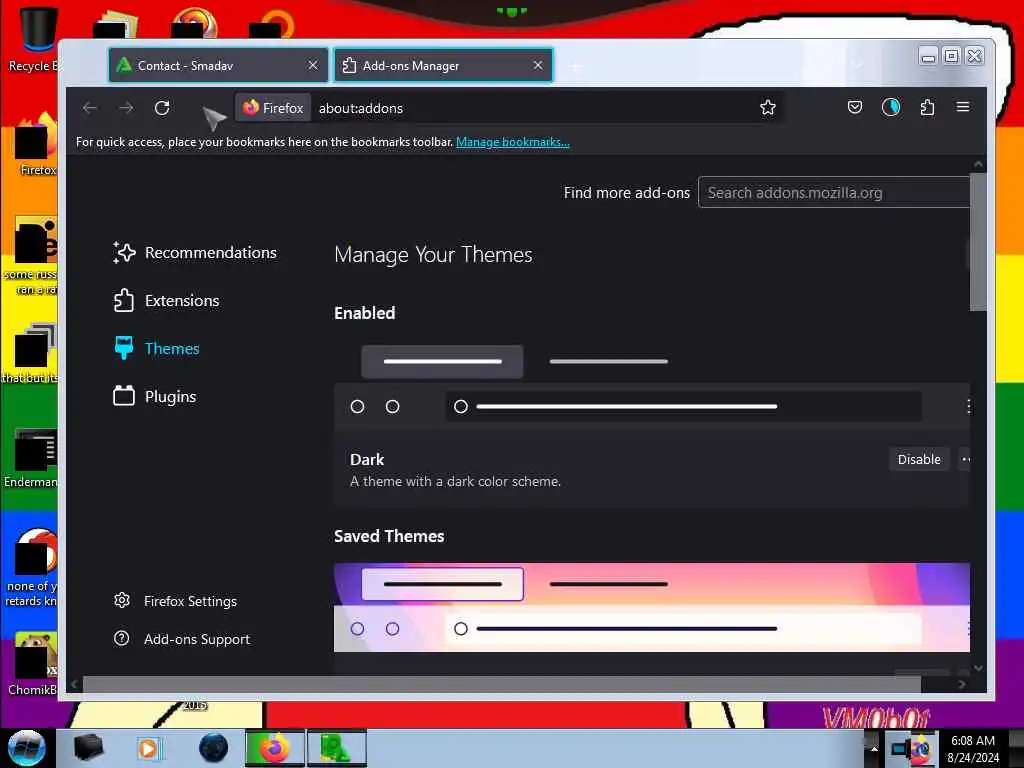Open the dark globe taskbar icon
Image resolution: width=1024 pixels, height=768 pixels.
point(214,748)
